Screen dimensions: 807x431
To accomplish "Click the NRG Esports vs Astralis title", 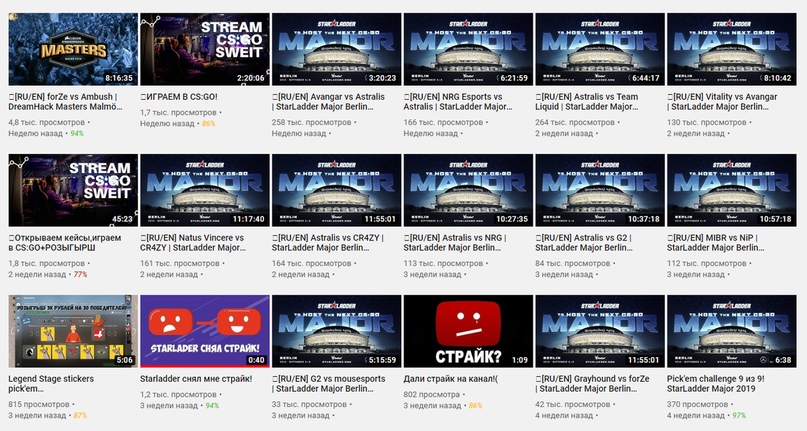I will 466,103.
